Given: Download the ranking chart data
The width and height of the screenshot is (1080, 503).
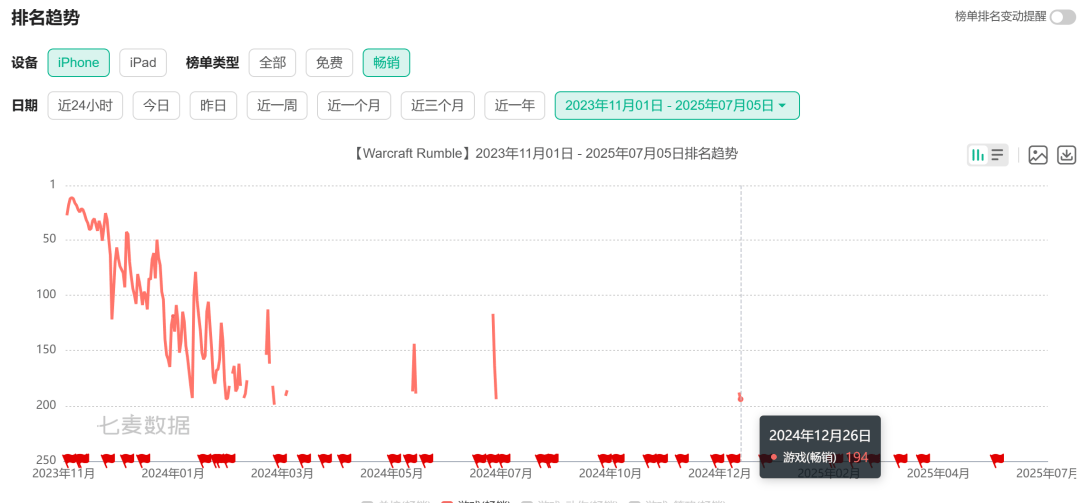Looking at the screenshot, I should tap(1066, 156).
